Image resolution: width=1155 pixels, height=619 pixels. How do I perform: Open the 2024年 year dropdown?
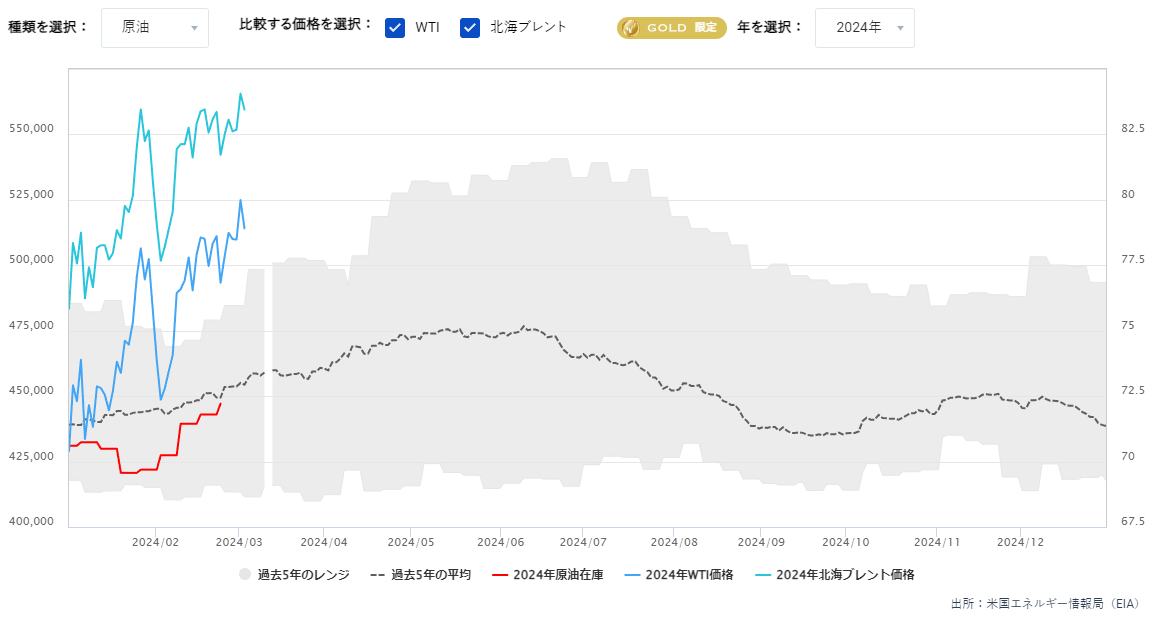pyautogui.click(x=865, y=28)
